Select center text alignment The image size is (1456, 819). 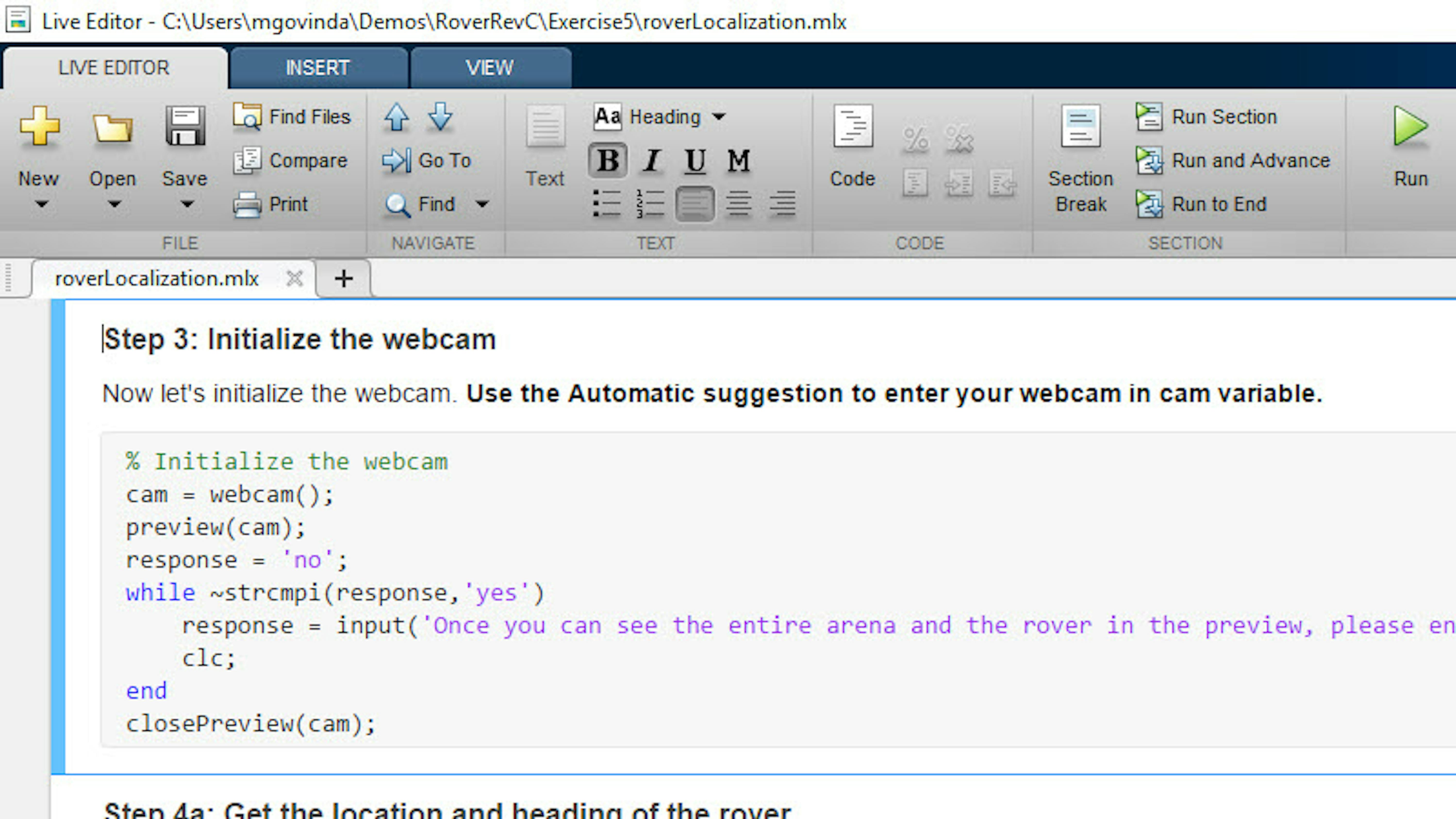[738, 204]
